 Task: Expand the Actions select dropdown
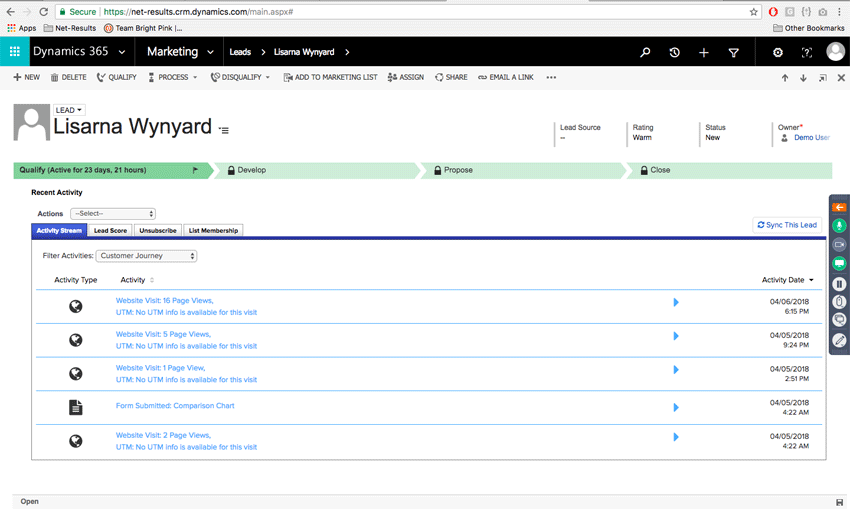(x=112, y=214)
